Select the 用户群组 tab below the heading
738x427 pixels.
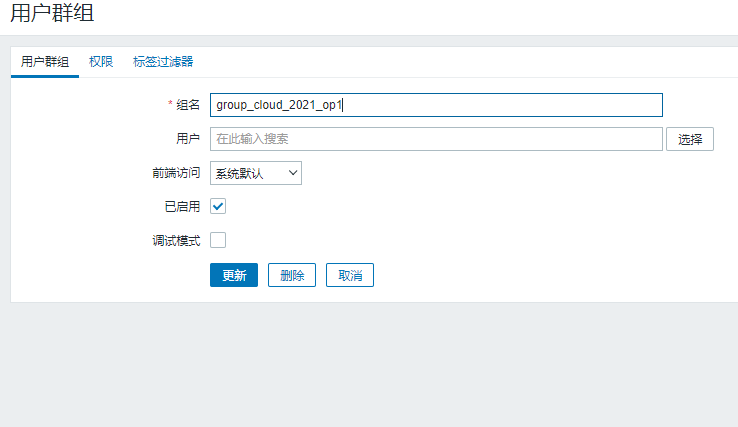[x=45, y=62]
